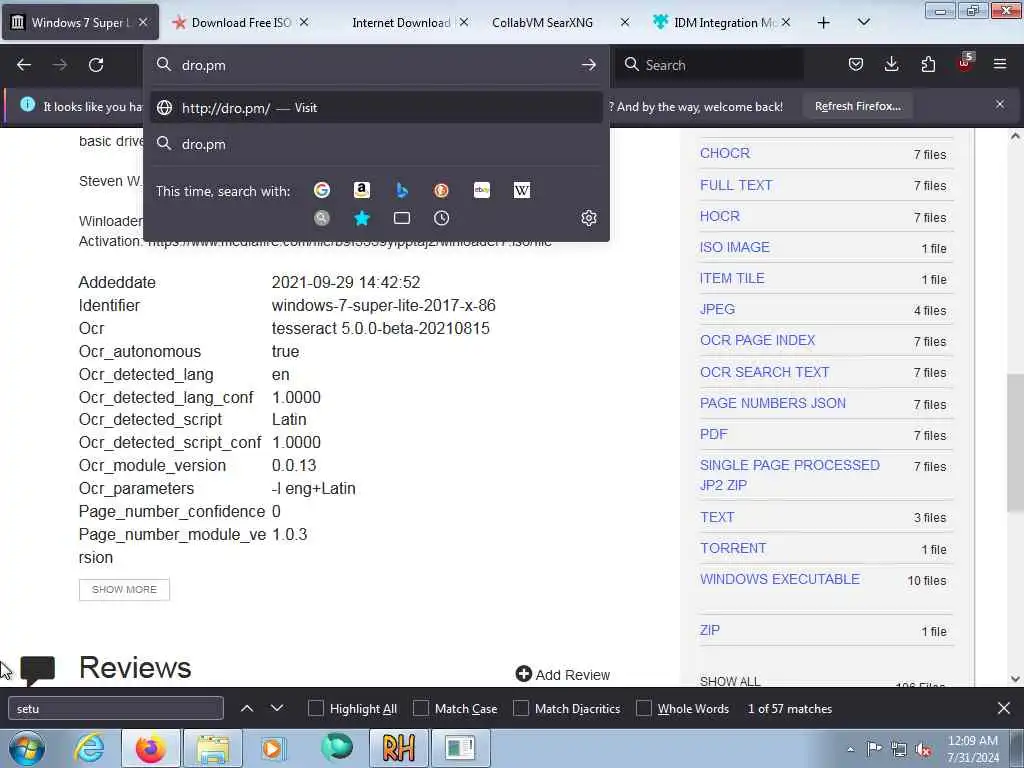1024x768 pixels.
Task: Enable Match Diacritics checkbox
Action: pyautogui.click(x=521, y=709)
